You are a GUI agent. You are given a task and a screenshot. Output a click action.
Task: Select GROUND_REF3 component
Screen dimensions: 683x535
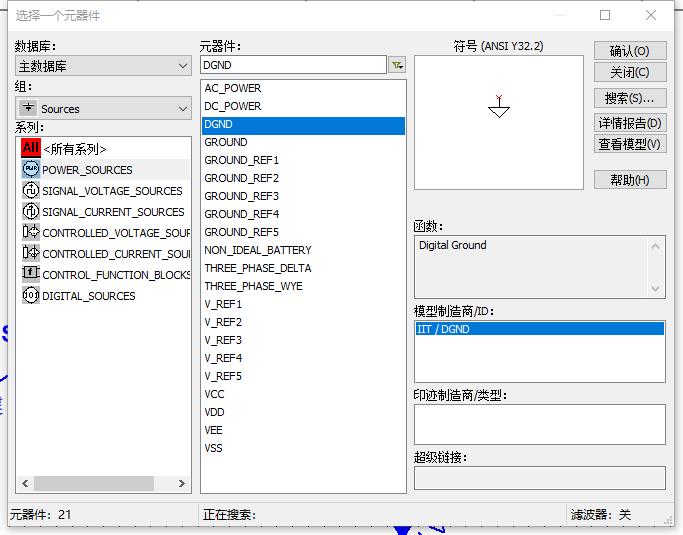(303, 196)
